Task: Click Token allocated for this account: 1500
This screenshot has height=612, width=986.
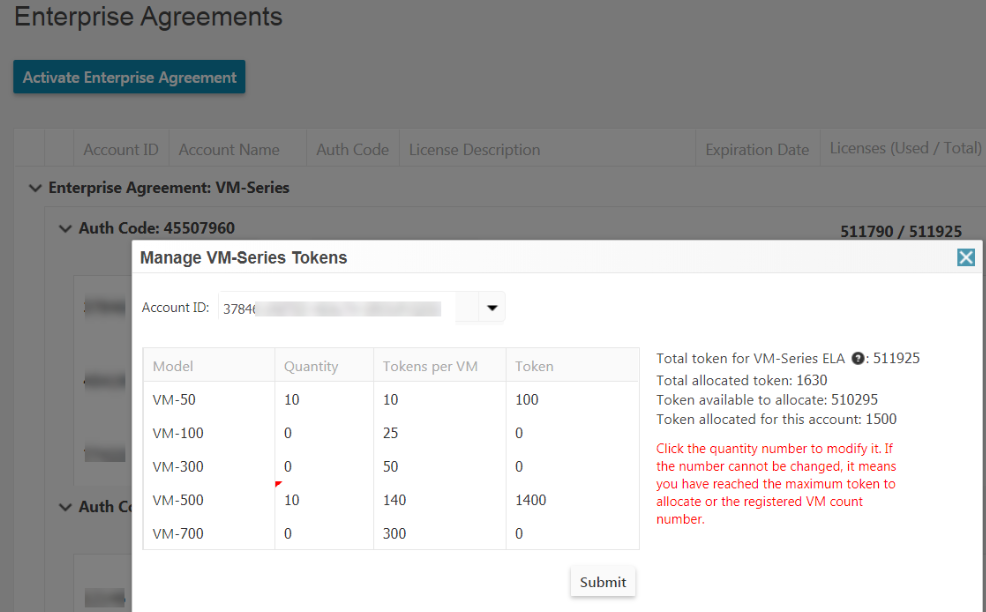Action: (777, 420)
